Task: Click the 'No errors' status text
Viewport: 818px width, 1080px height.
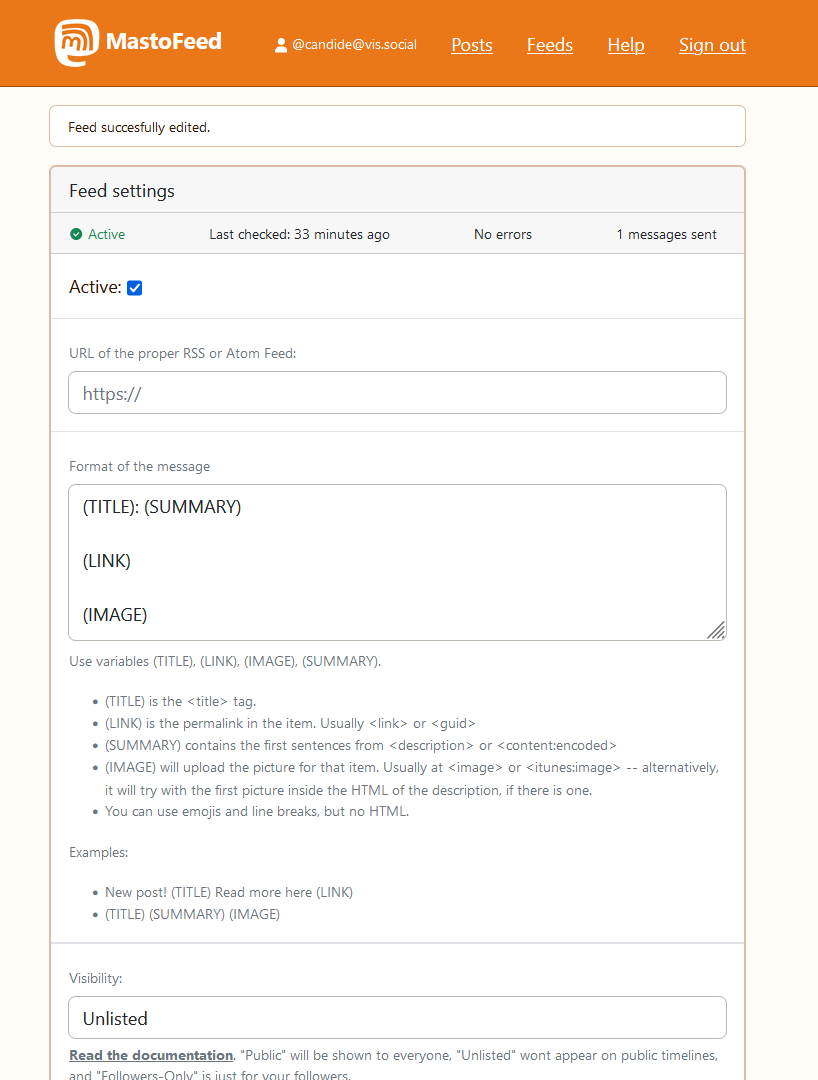Action: pyautogui.click(x=503, y=235)
